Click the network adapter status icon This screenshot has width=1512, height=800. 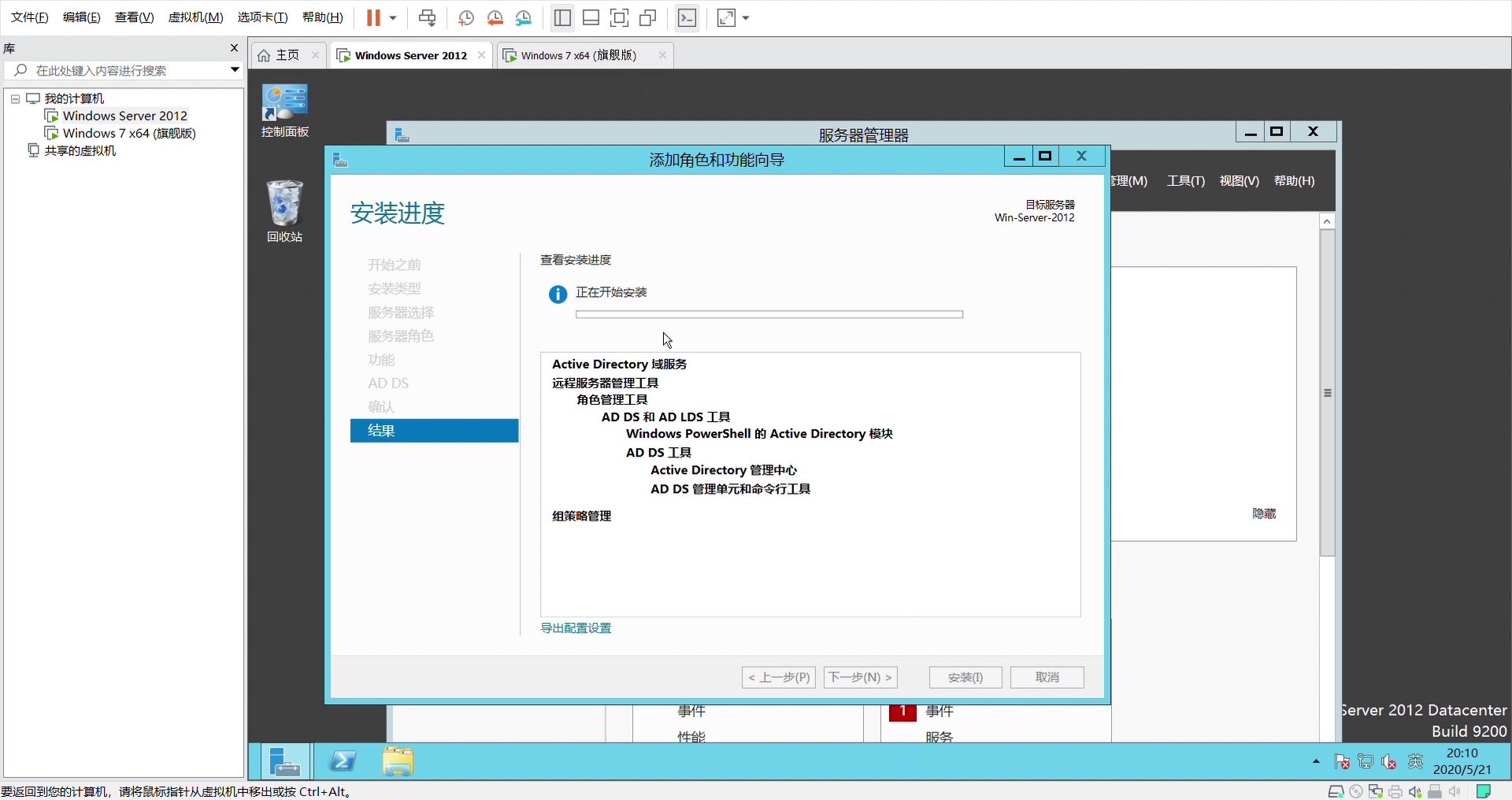[1376, 791]
